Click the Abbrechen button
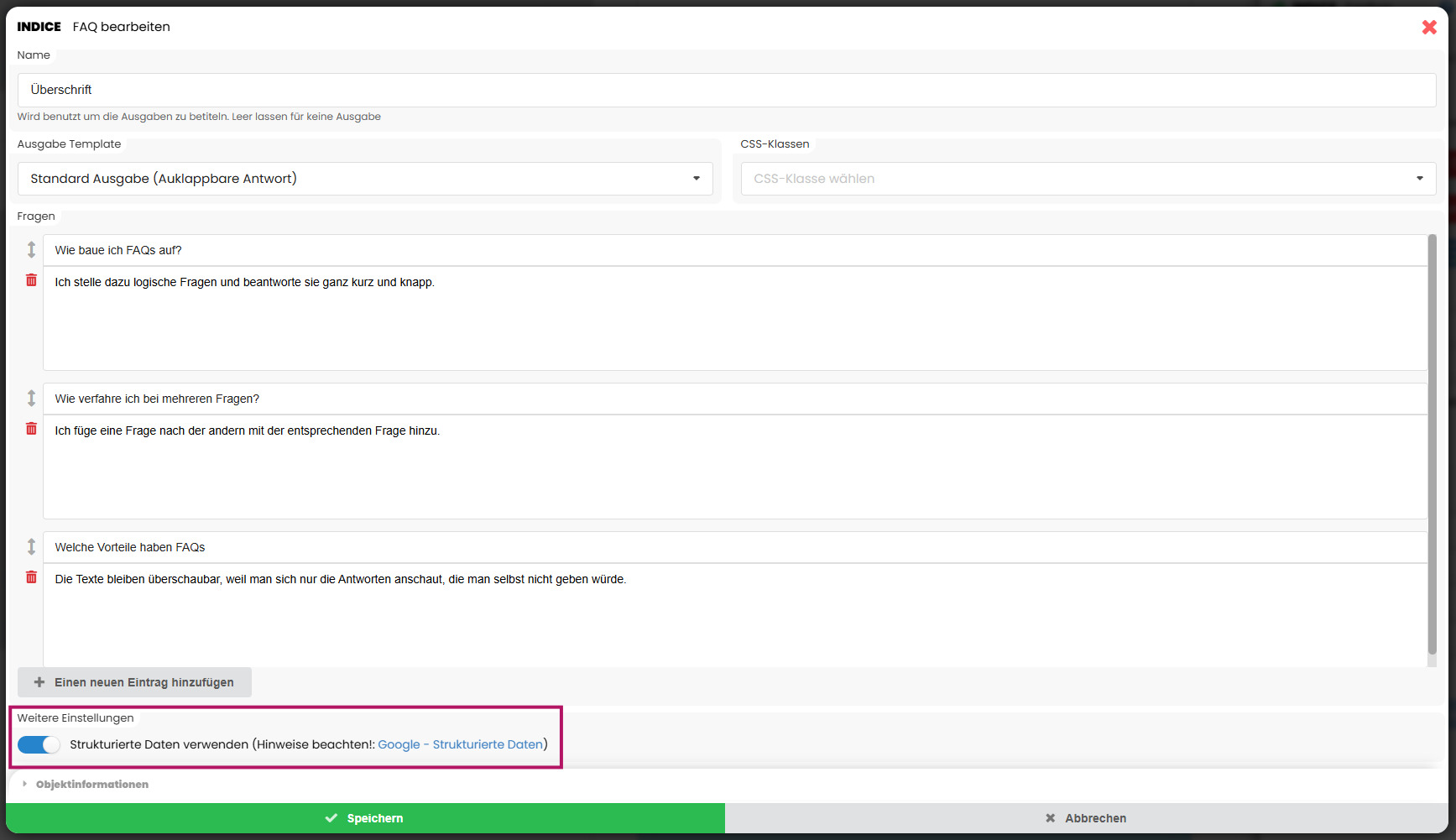This screenshot has height=840, width=1456. pos(1087,818)
